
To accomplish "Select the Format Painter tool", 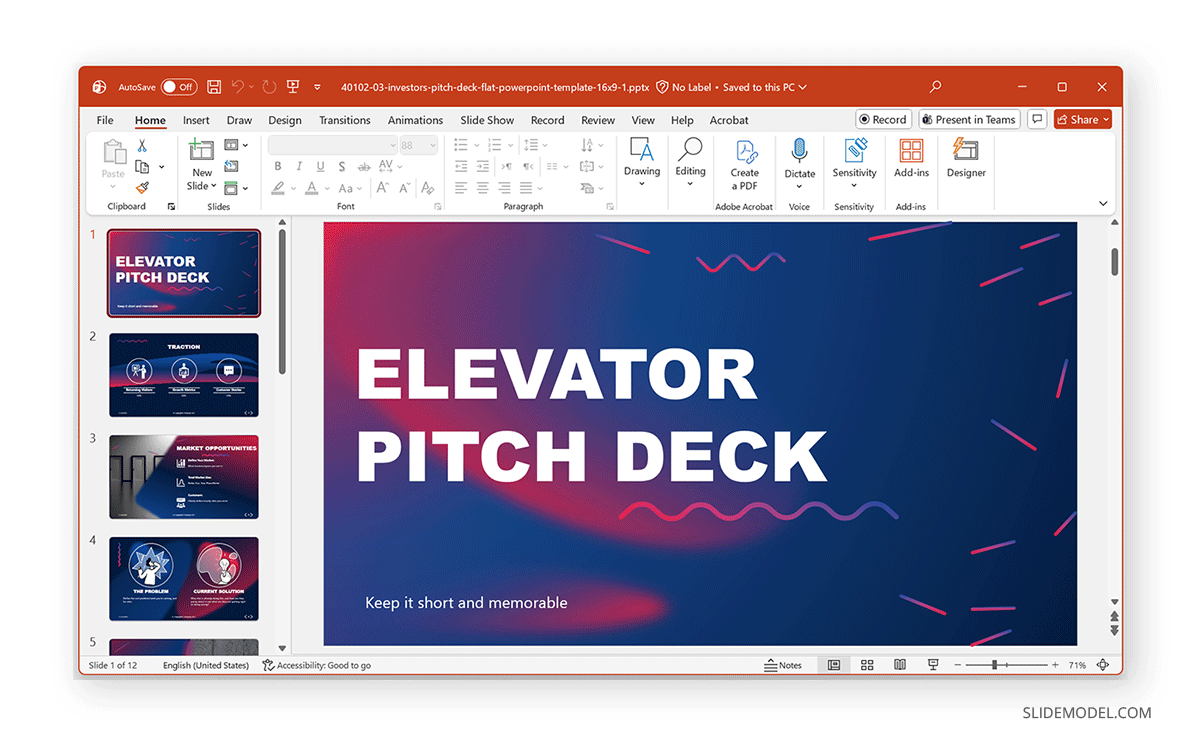I will [x=141, y=188].
